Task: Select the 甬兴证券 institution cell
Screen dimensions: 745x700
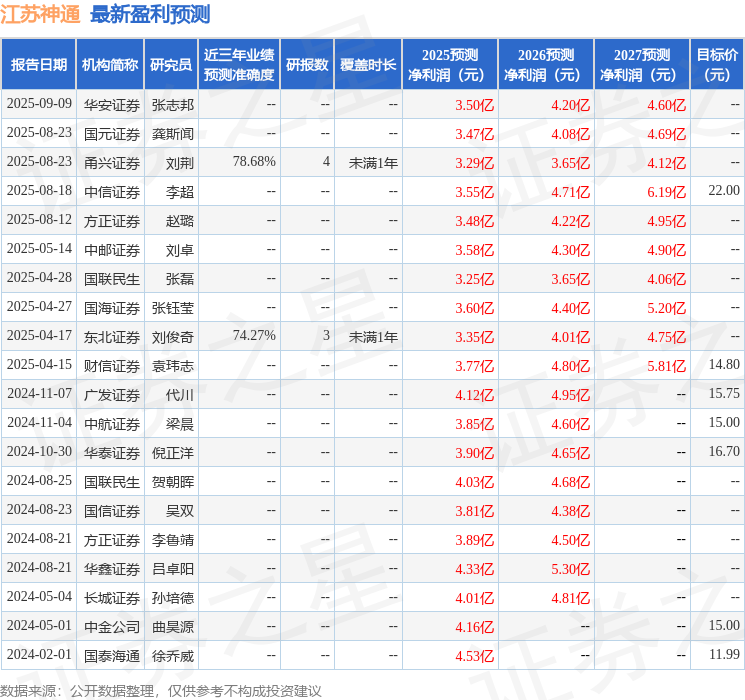Action: point(112,163)
